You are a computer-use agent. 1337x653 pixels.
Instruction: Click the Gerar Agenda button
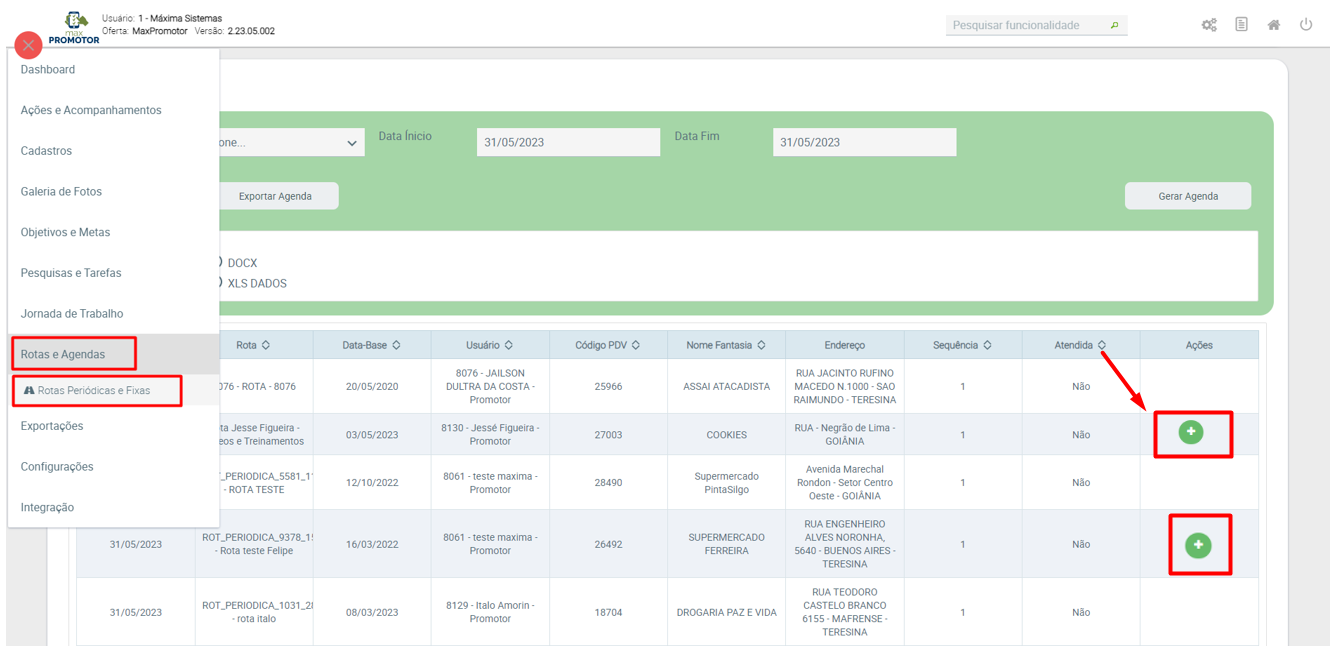tap(1187, 196)
